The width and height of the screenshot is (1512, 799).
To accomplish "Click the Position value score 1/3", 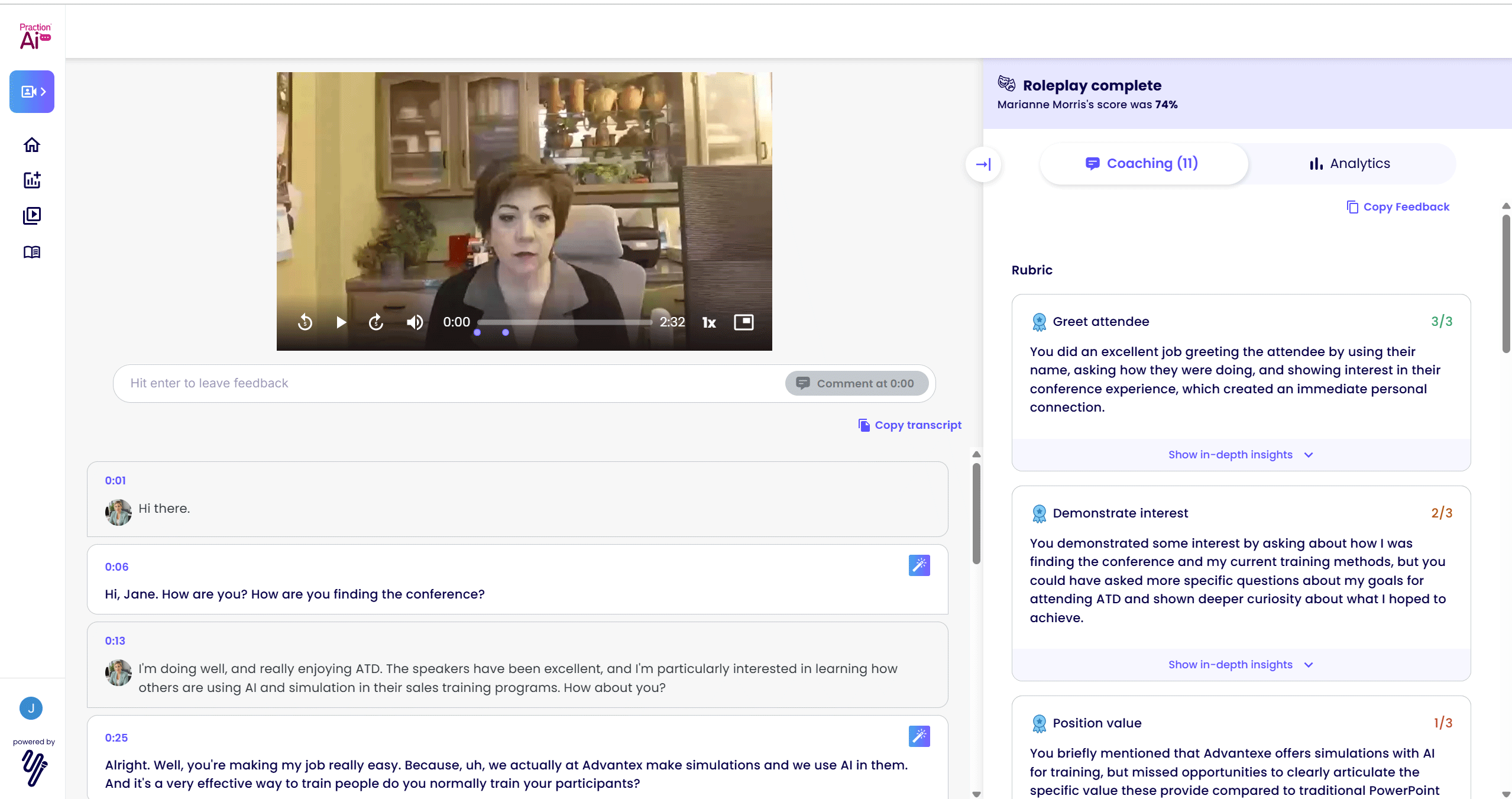I will (x=1443, y=723).
